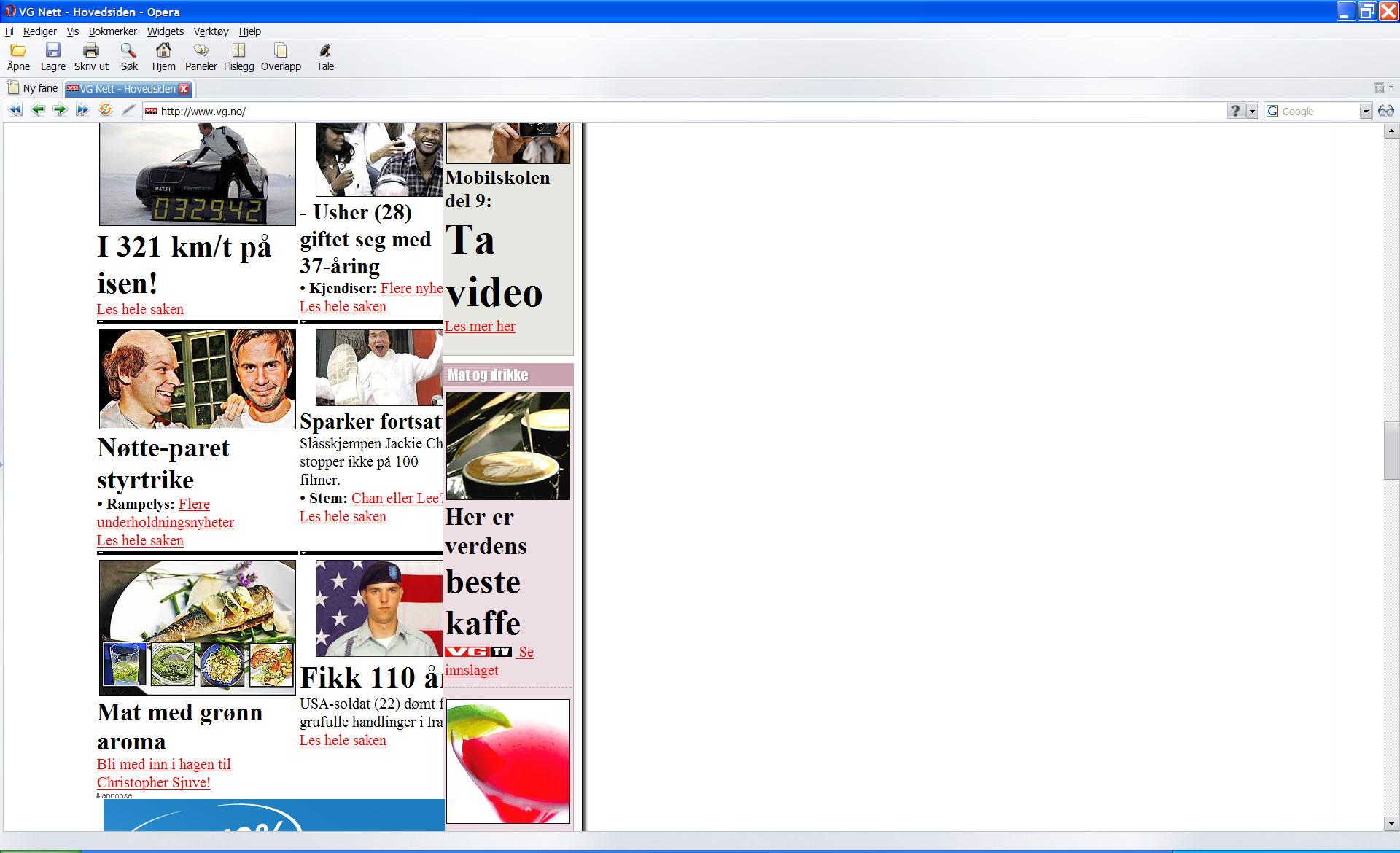
Task: Open the Hjelp menu
Action: [250, 31]
